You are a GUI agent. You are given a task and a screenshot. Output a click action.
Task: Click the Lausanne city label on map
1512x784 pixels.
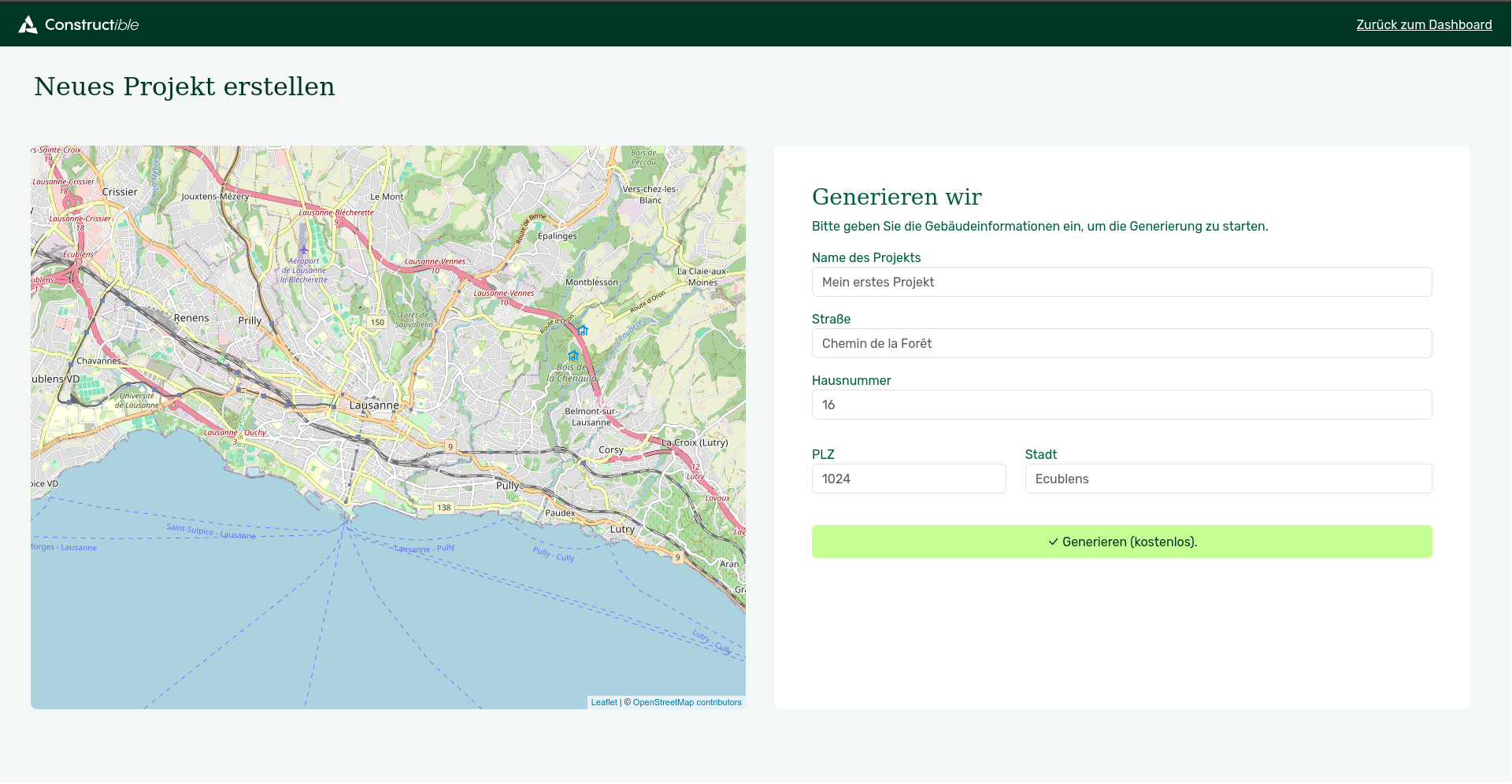(374, 405)
